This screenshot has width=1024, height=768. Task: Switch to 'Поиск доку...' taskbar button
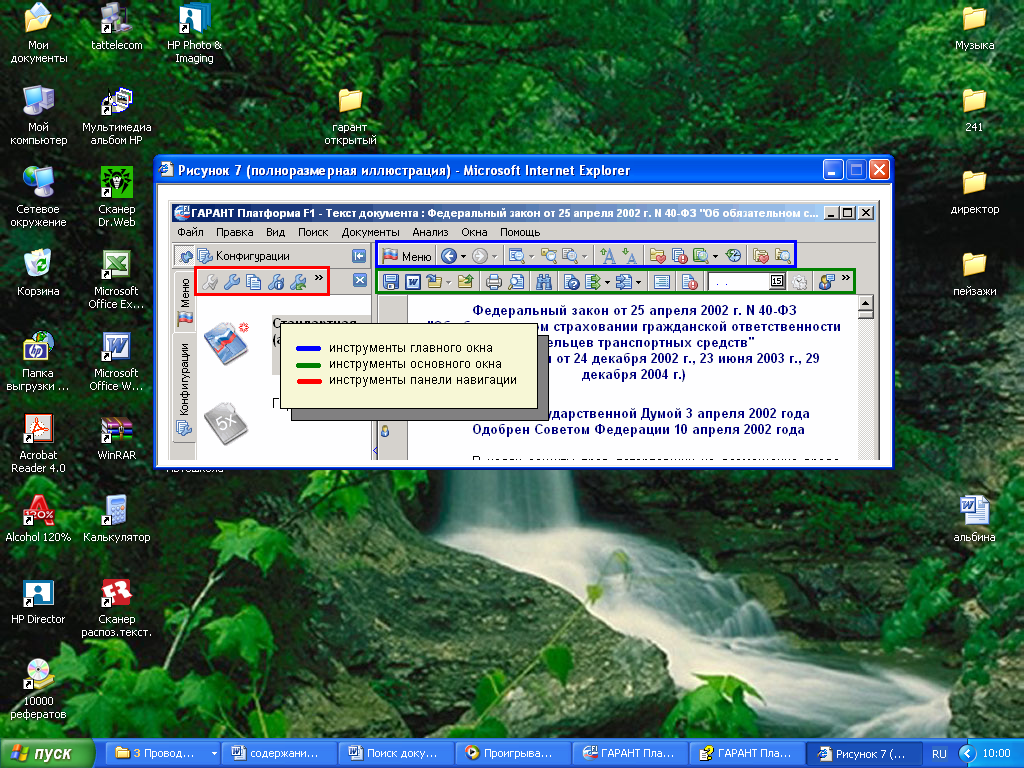coord(396,753)
